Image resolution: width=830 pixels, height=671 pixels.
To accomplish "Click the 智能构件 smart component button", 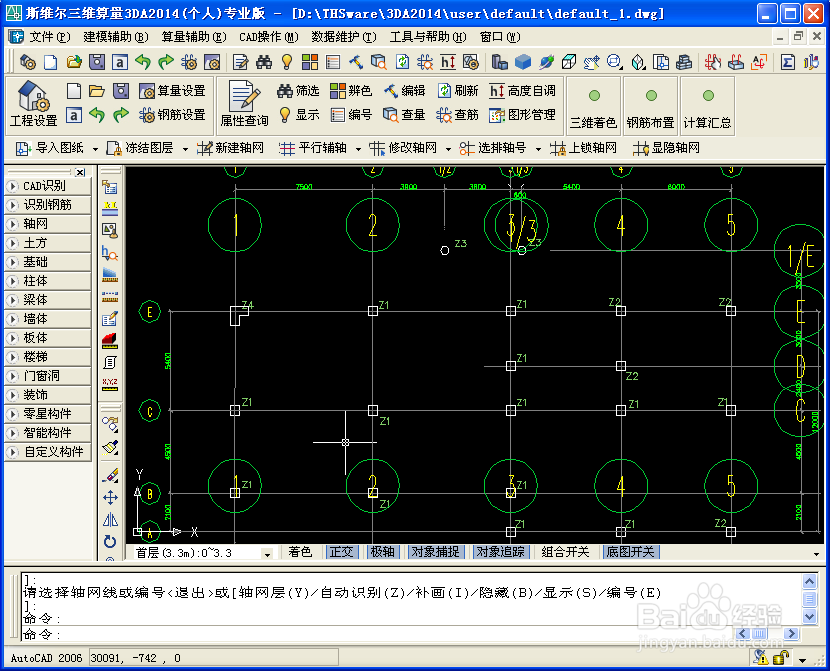I will pyautogui.click(x=48, y=433).
